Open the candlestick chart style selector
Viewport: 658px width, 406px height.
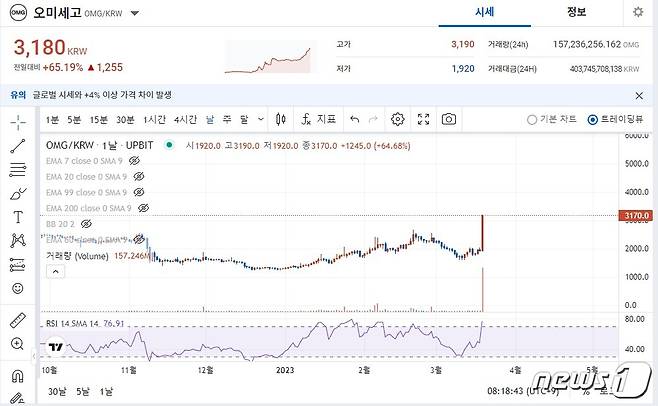[x=281, y=120]
